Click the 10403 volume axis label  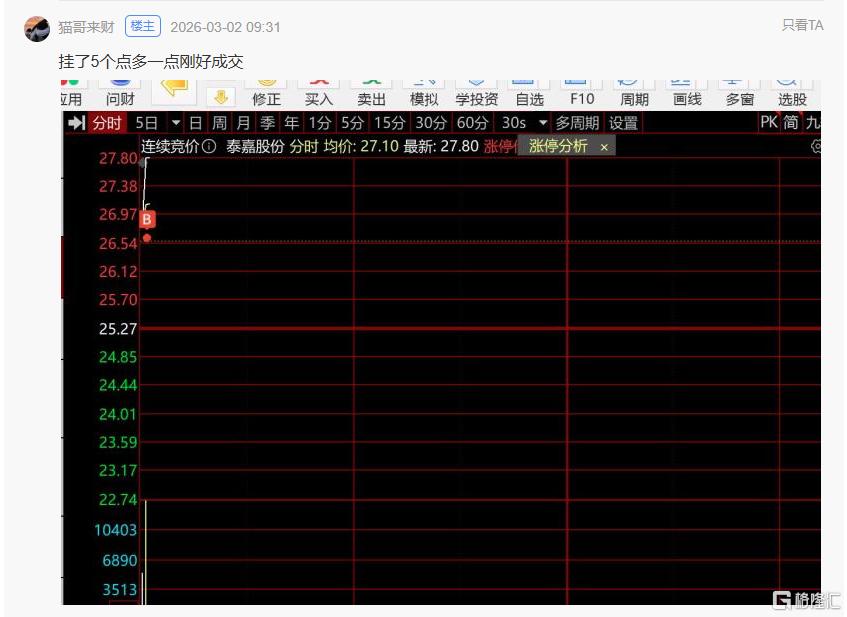(116, 530)
